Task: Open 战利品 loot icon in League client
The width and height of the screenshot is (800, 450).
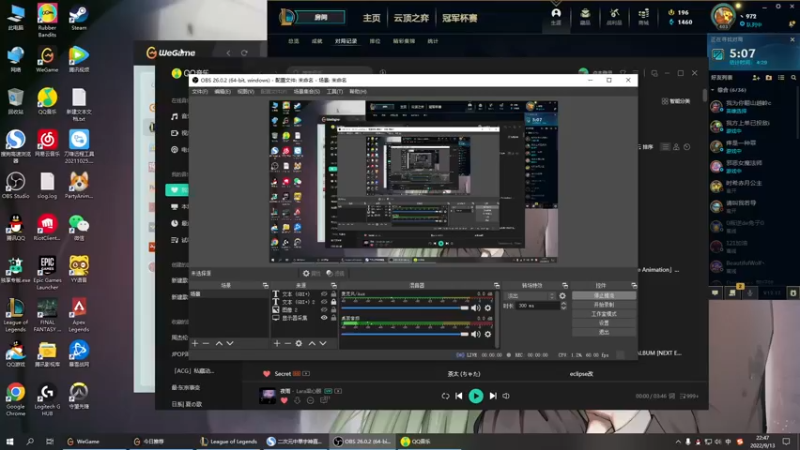Action: click(x=614, y=16)
